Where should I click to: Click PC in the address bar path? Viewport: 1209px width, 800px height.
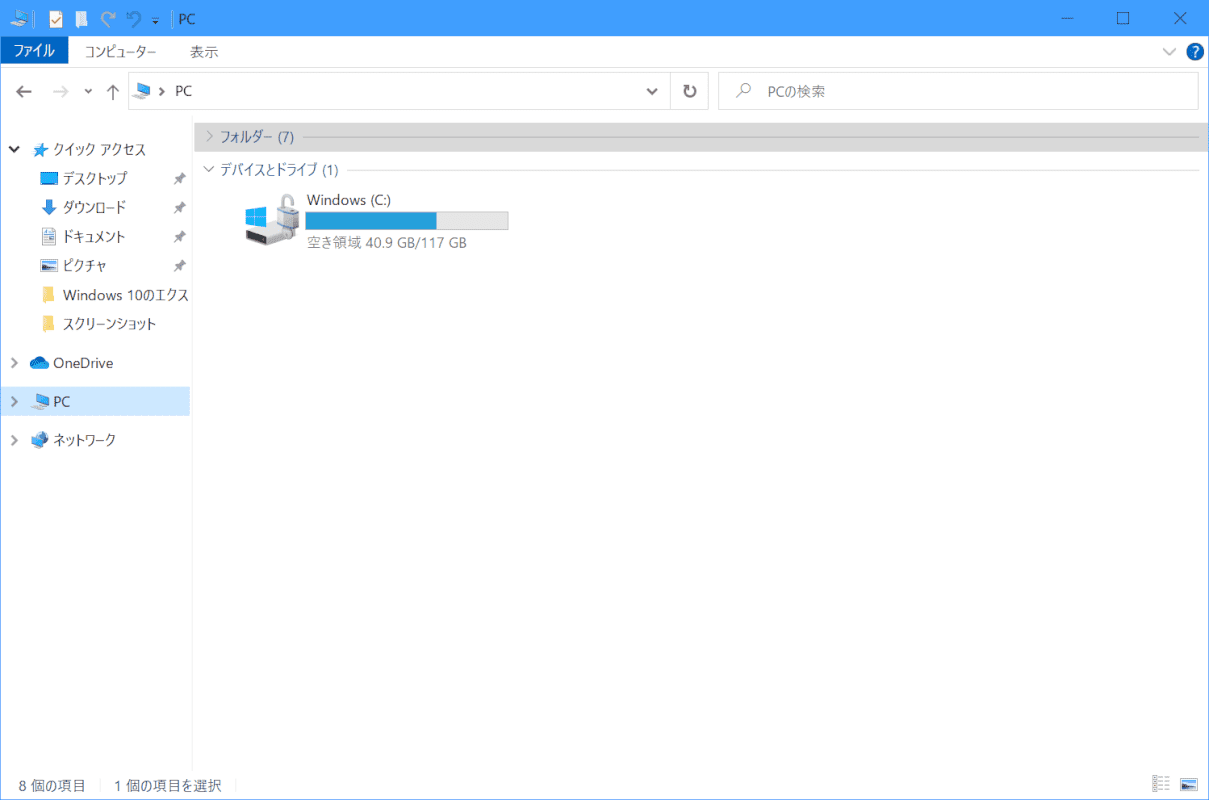pyautogui.click(x=183, y=91)
